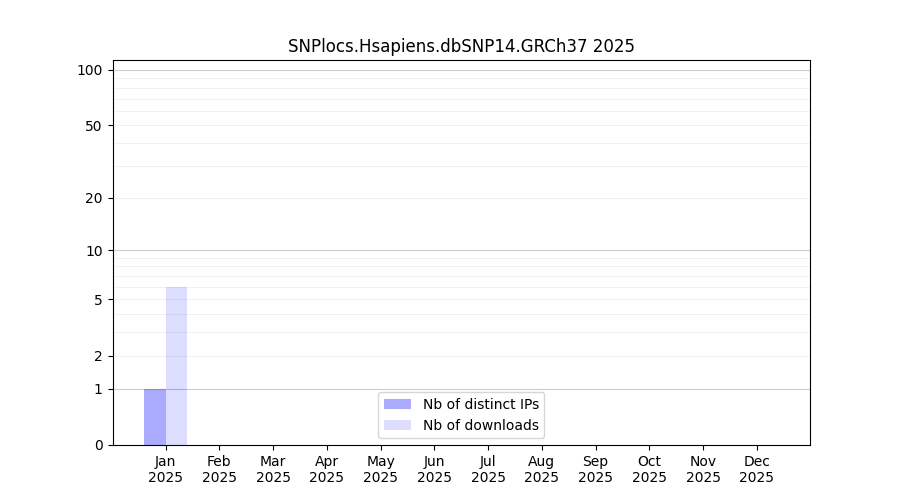Click the 0 tick on the y-axis

click(98, 445)
